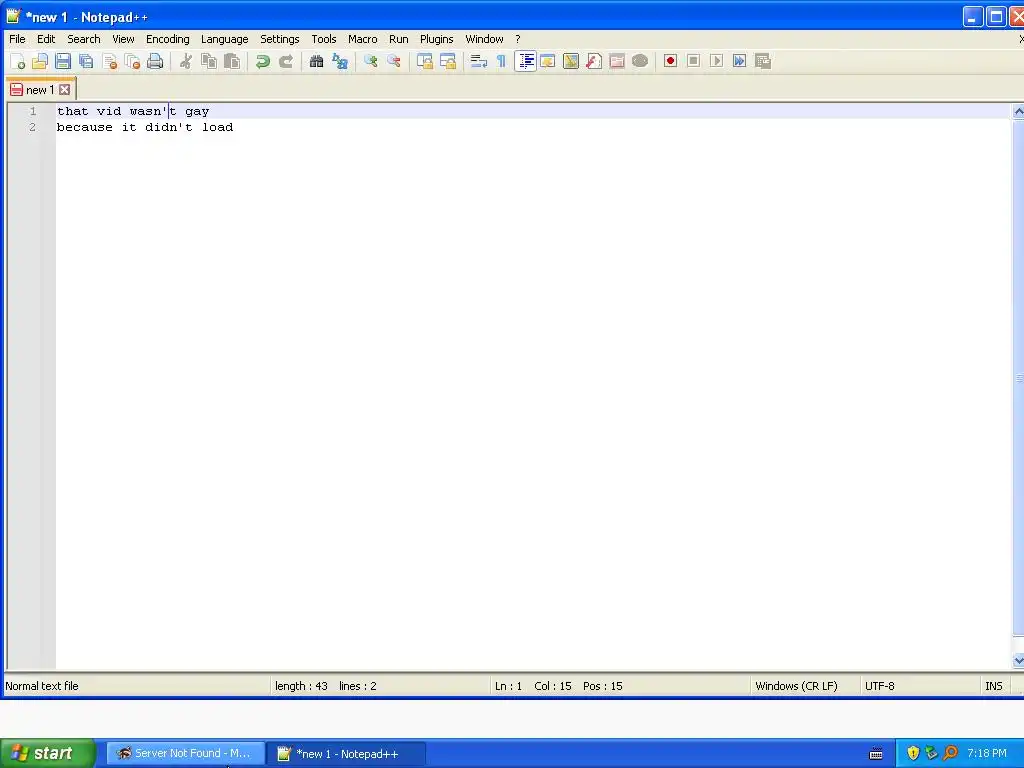Open the View menu
The image size is (1024, 768).
[x=123, y=39]
